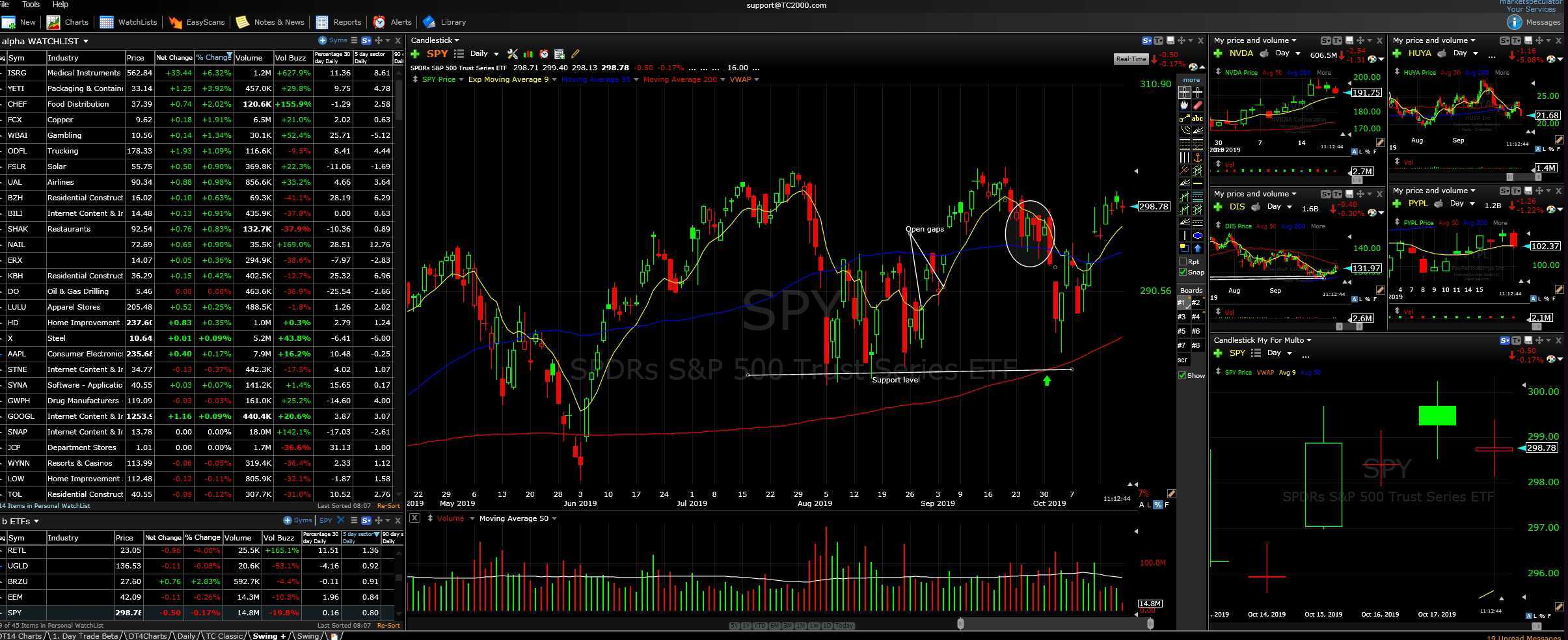The image size is (1568, 640).
Task: Select the vertical lines drawing tool
Action: [x=1185, y=157]
